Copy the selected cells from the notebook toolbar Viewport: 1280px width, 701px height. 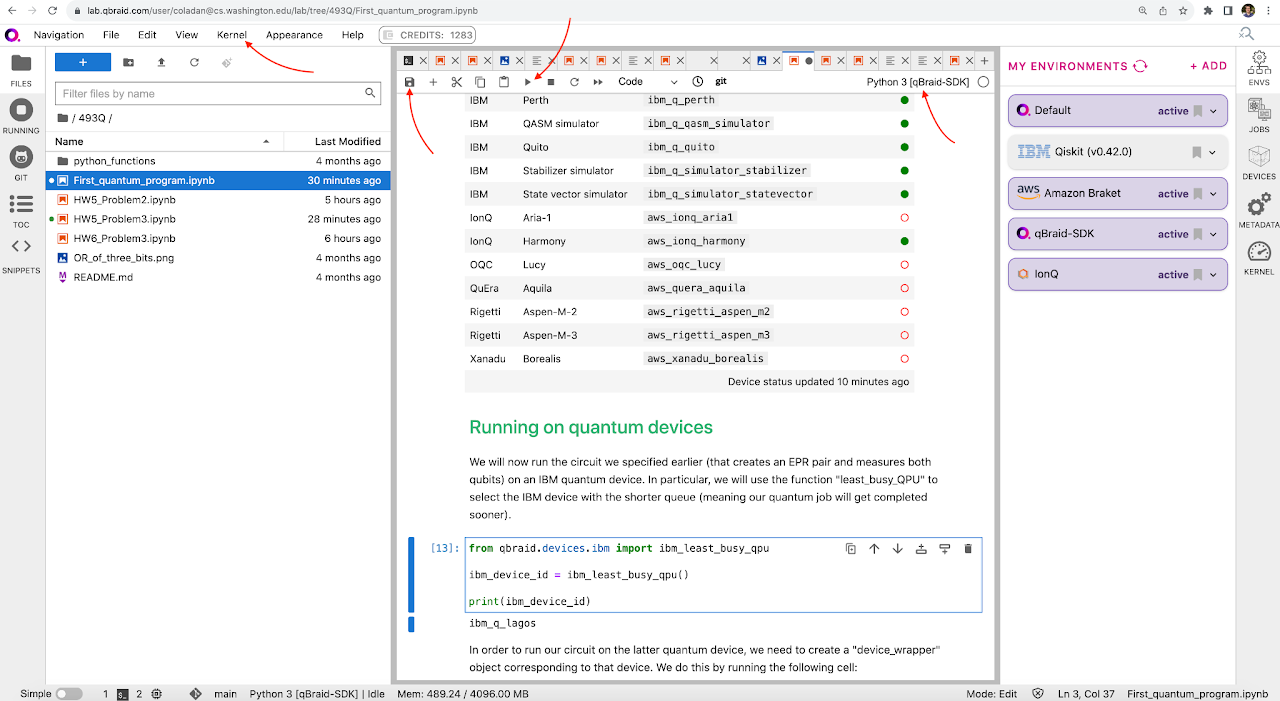point(480,82)
